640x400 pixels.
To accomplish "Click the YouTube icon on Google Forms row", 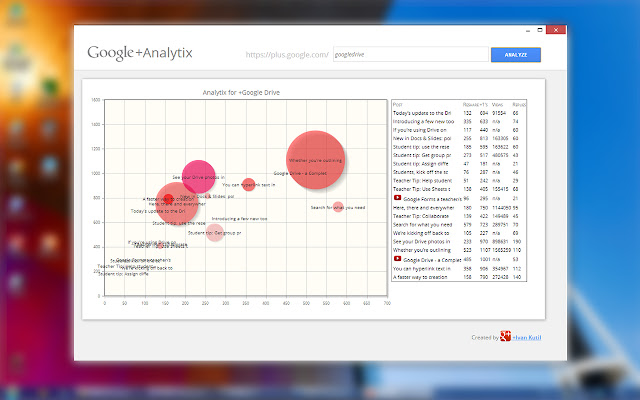I will point(397,198).
